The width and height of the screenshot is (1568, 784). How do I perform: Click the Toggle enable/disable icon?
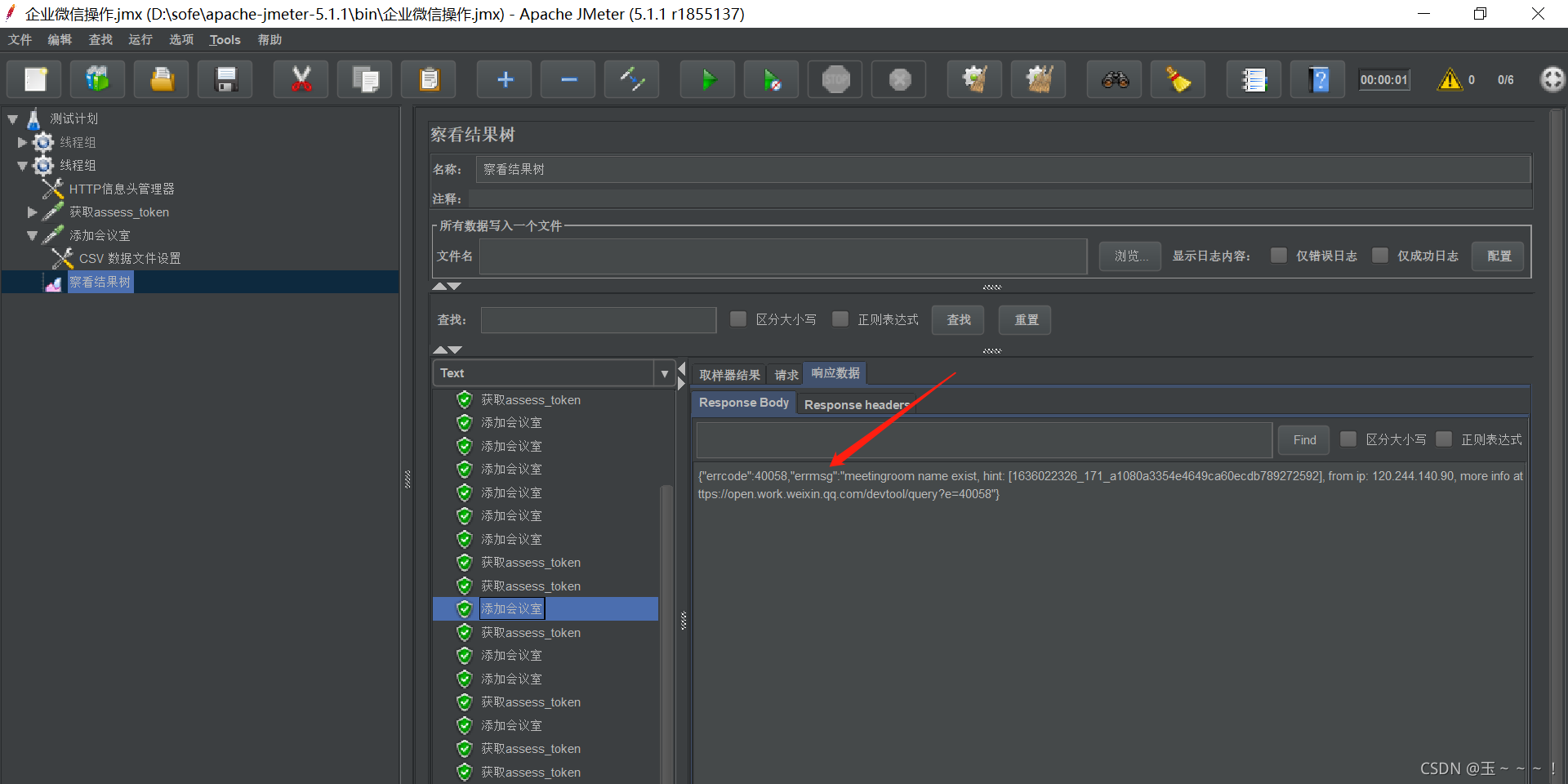pos(632,79)
